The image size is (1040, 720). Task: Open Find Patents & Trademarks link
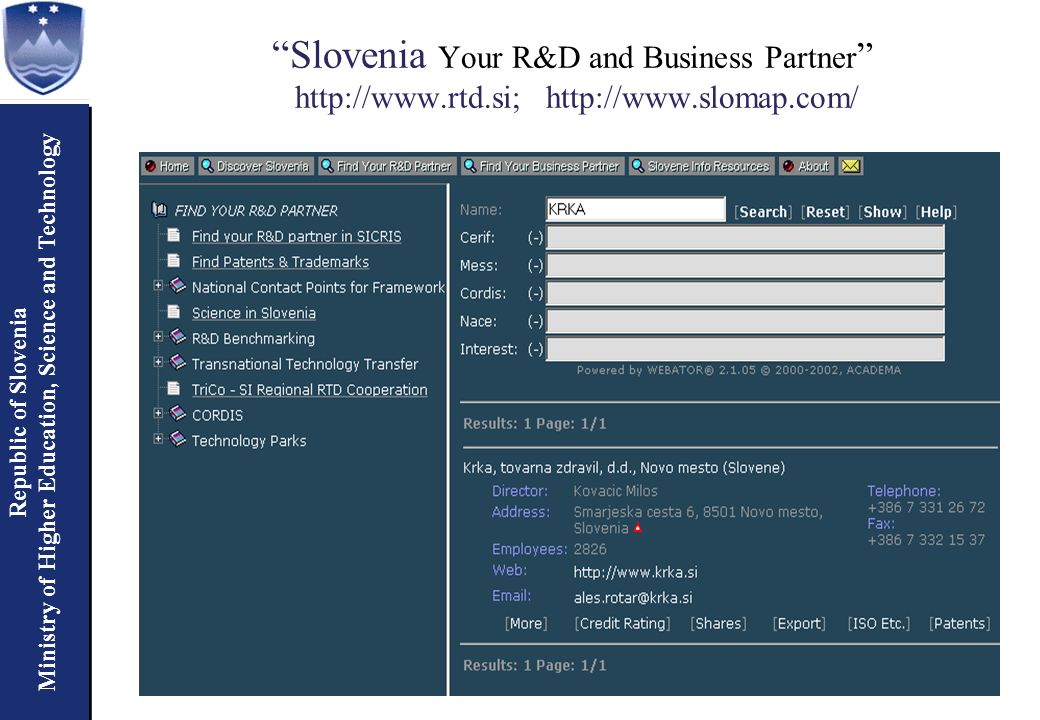(x=280, y=262)
